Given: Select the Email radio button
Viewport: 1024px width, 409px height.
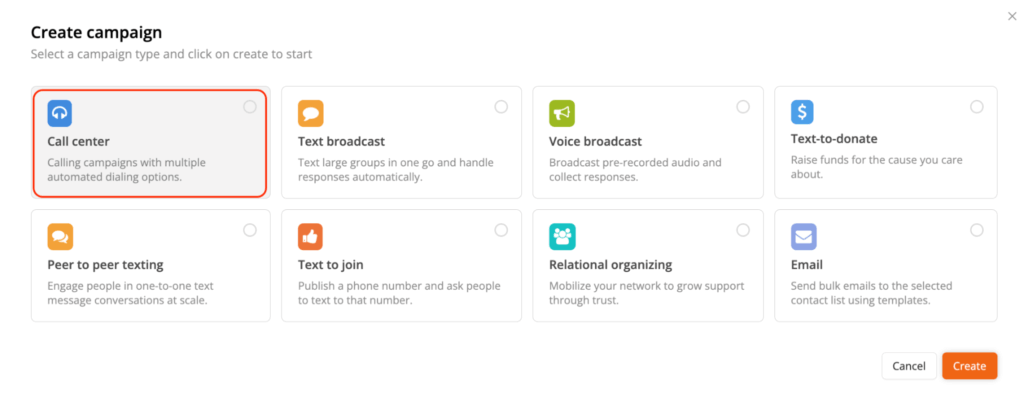Looking at the screenshot, I should (977, 230).
